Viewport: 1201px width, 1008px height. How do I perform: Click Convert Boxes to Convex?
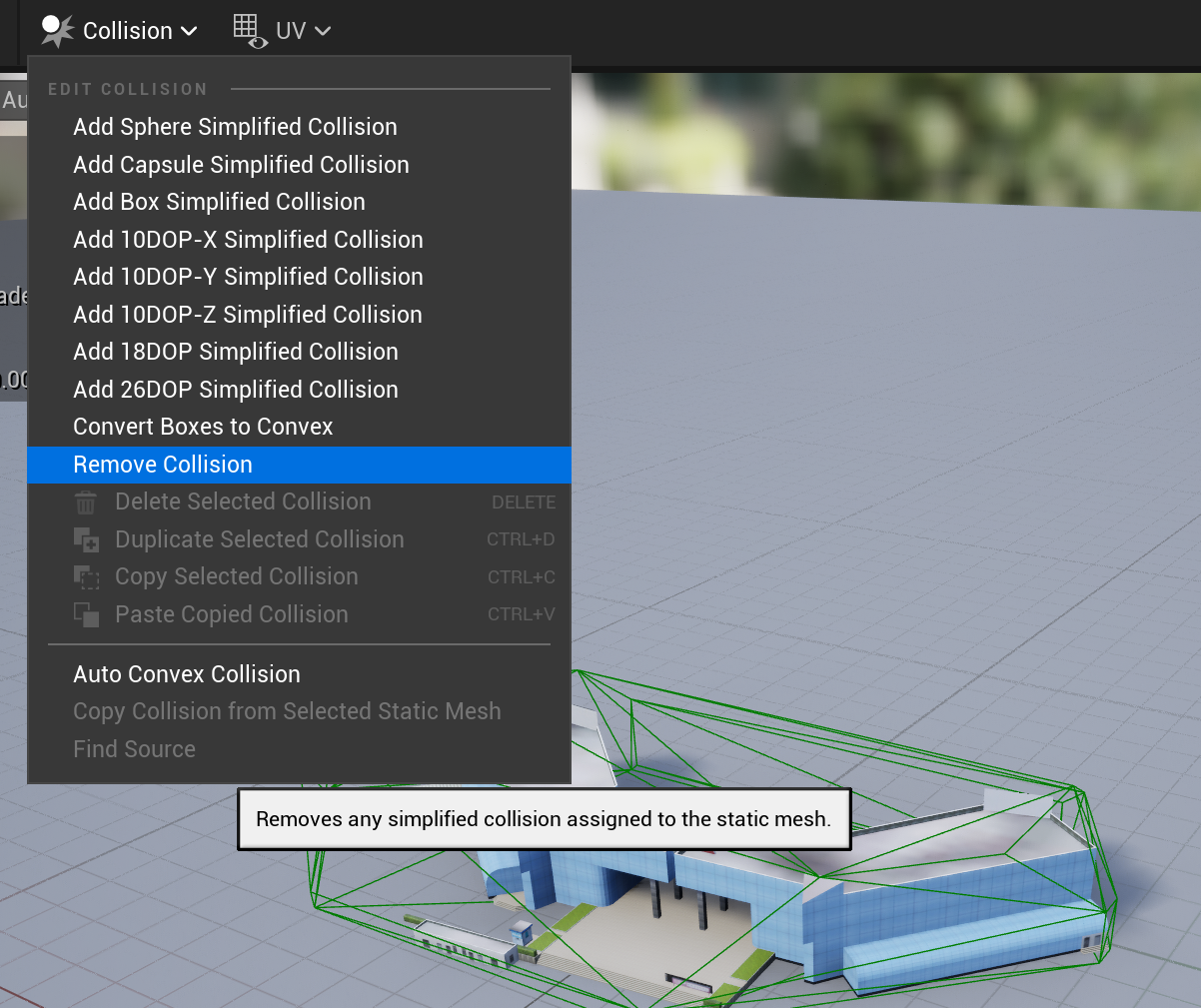[x=203, y=427]
